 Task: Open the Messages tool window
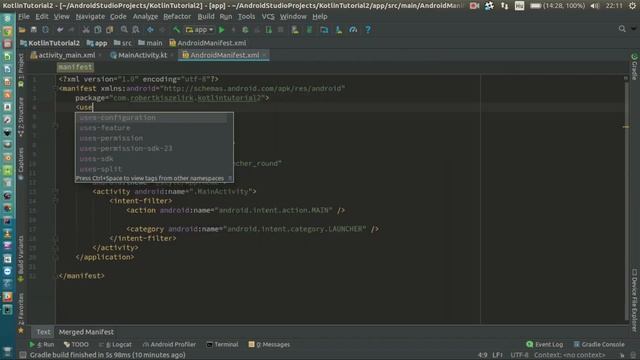click(x=269, y=344)
